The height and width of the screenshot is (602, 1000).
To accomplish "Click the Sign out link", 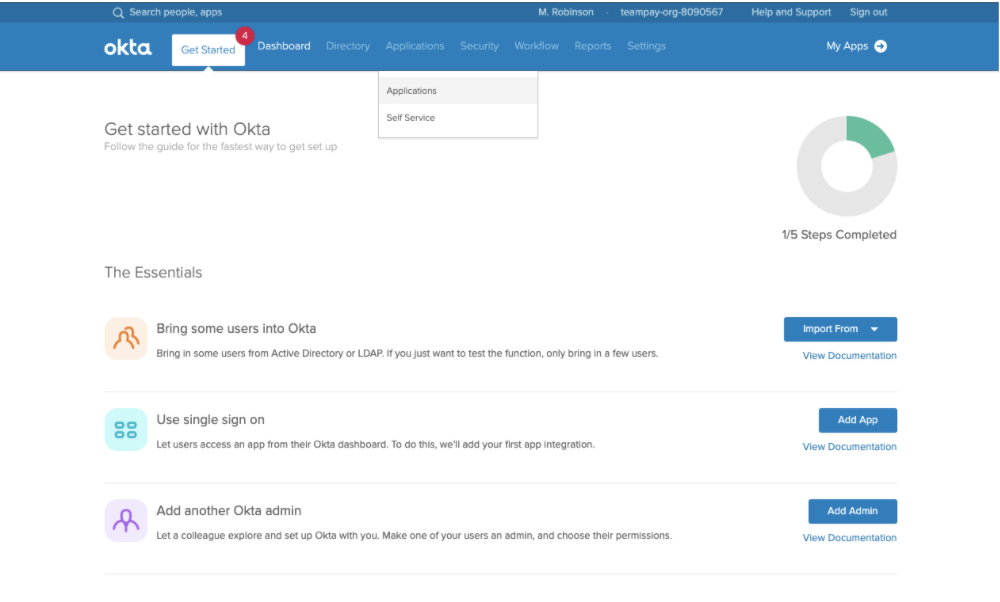I will coord(868,12).
